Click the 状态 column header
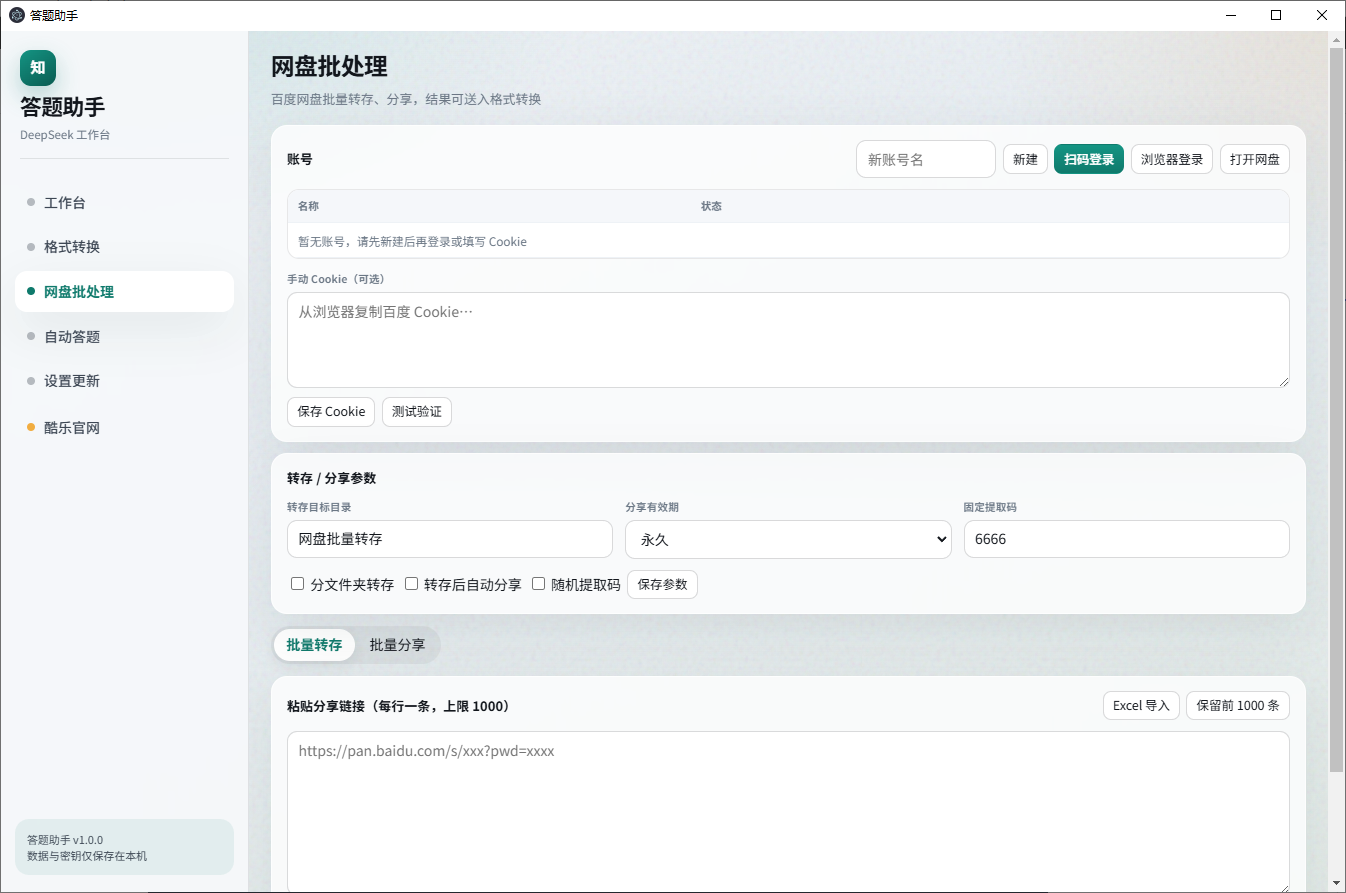Viewport: 1346px width, 893px height. 711,206
